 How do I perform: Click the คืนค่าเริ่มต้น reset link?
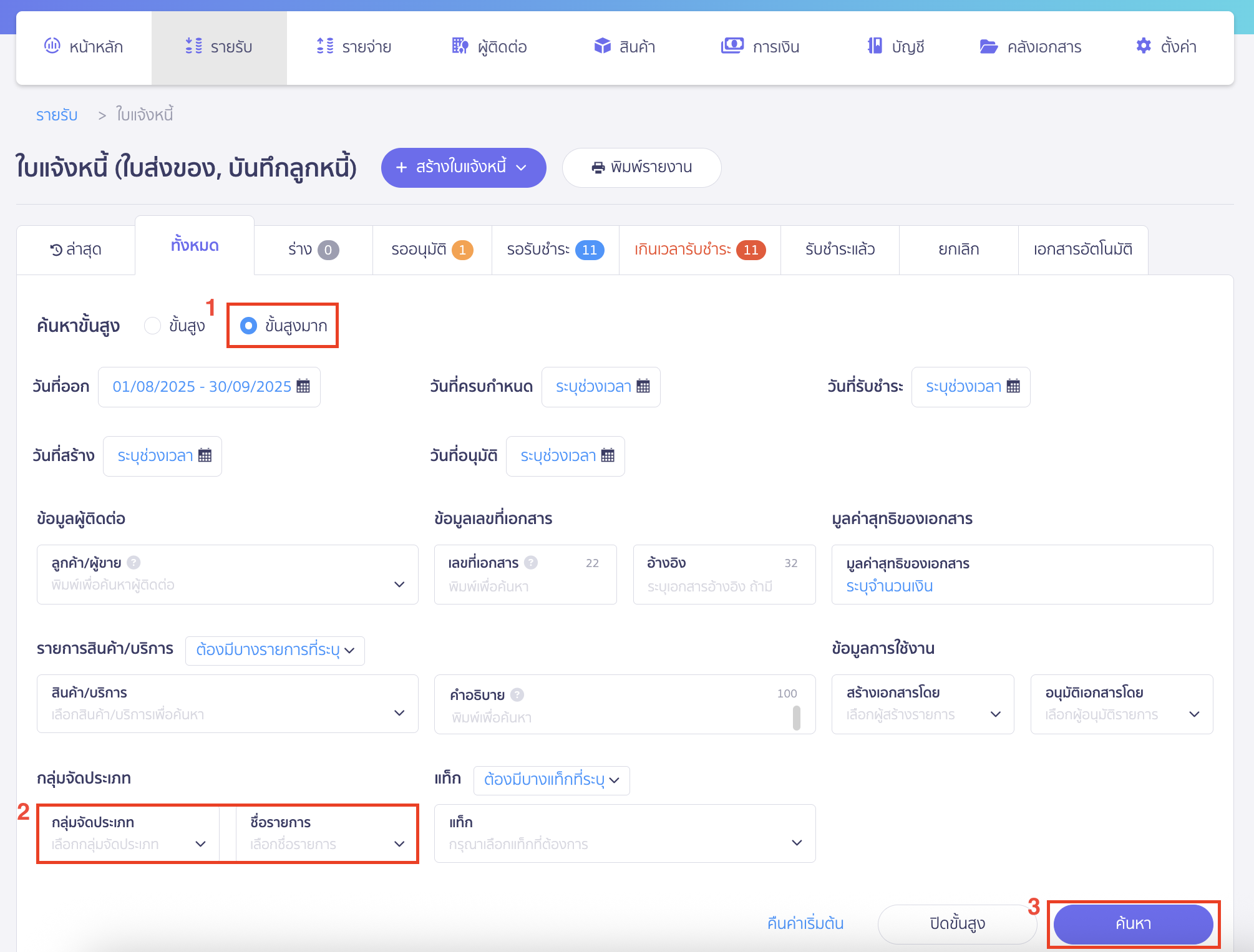click(805, 923)
